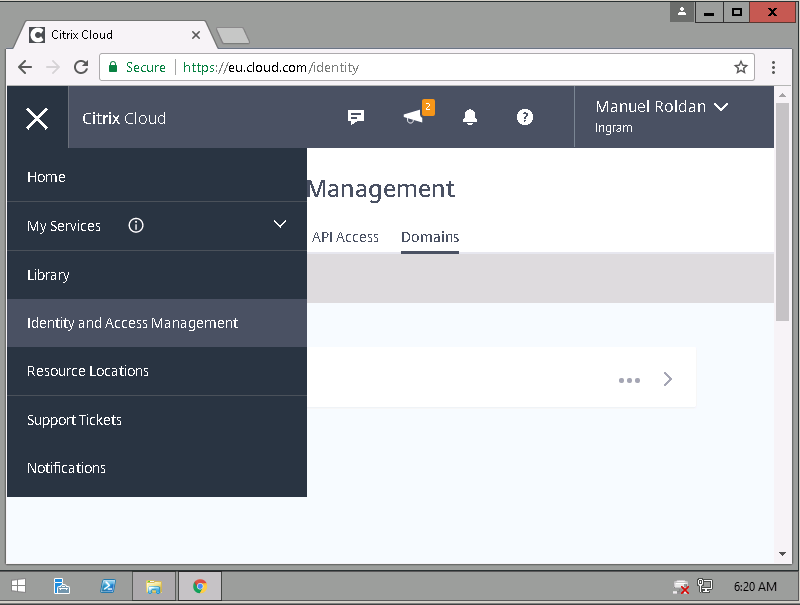
Task: Open the Windows Start menu
Action: coord(18,586)
